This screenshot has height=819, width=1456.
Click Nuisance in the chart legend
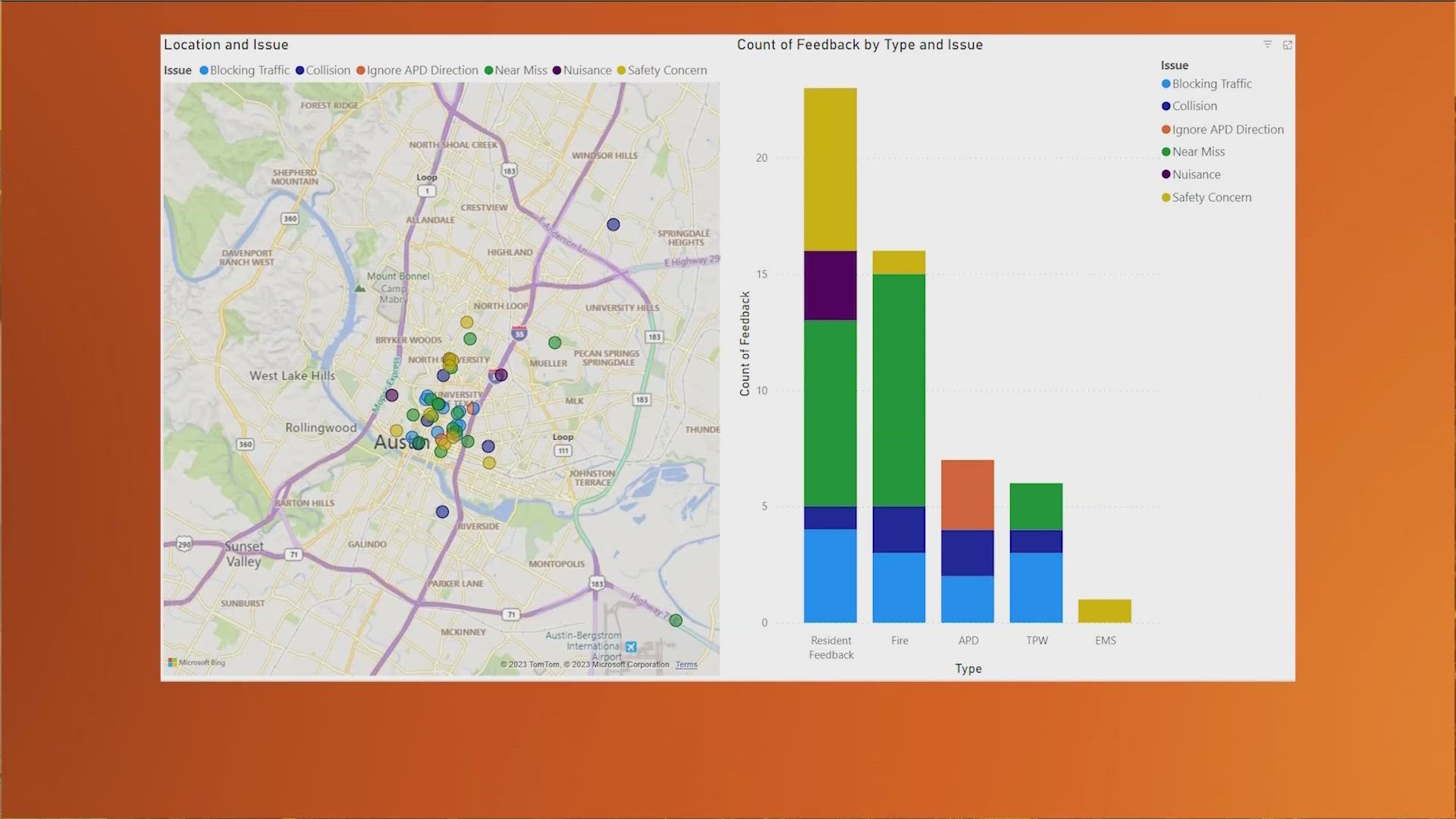pyautogui.click(x=1191, y=174)
